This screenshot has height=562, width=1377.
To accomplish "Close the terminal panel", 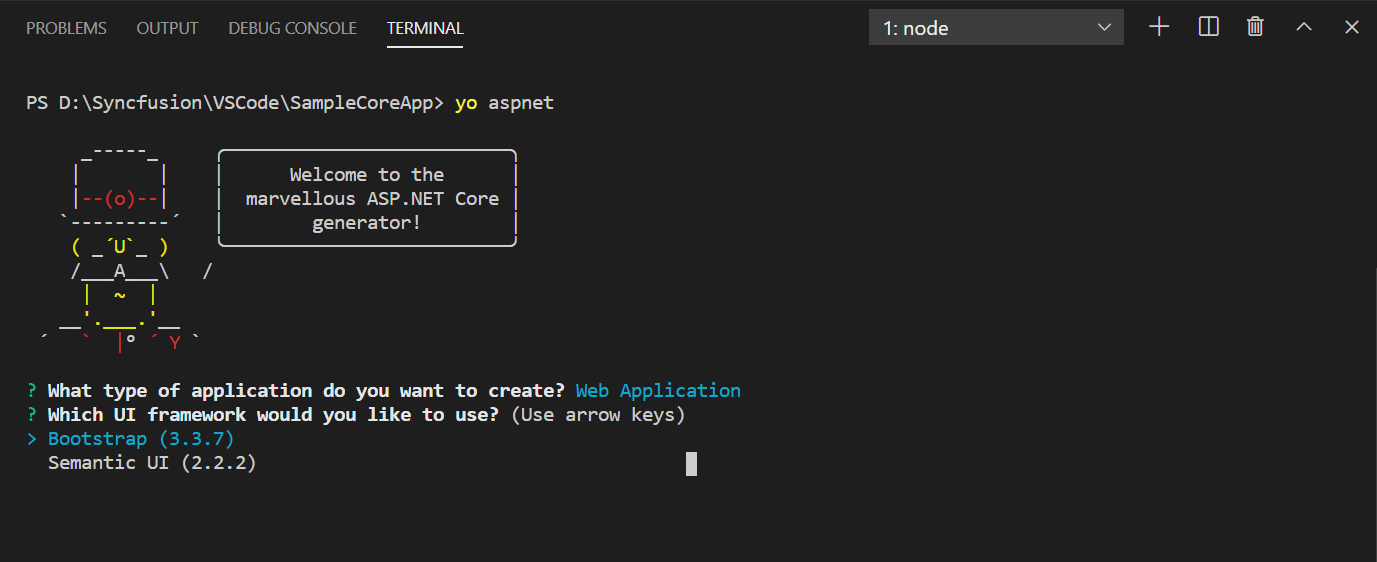I will [1352, 27].
